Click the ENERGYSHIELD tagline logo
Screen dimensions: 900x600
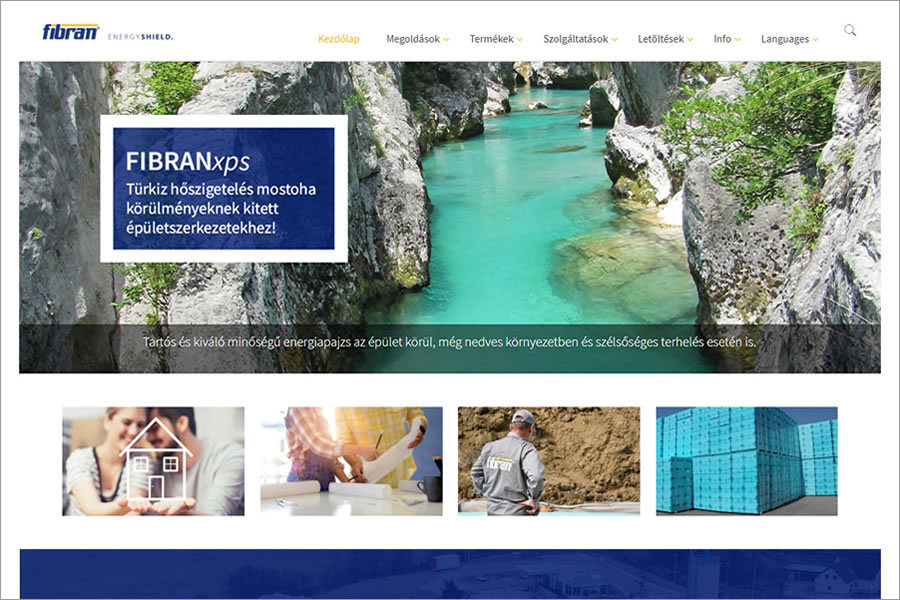(x=141, y=37)
